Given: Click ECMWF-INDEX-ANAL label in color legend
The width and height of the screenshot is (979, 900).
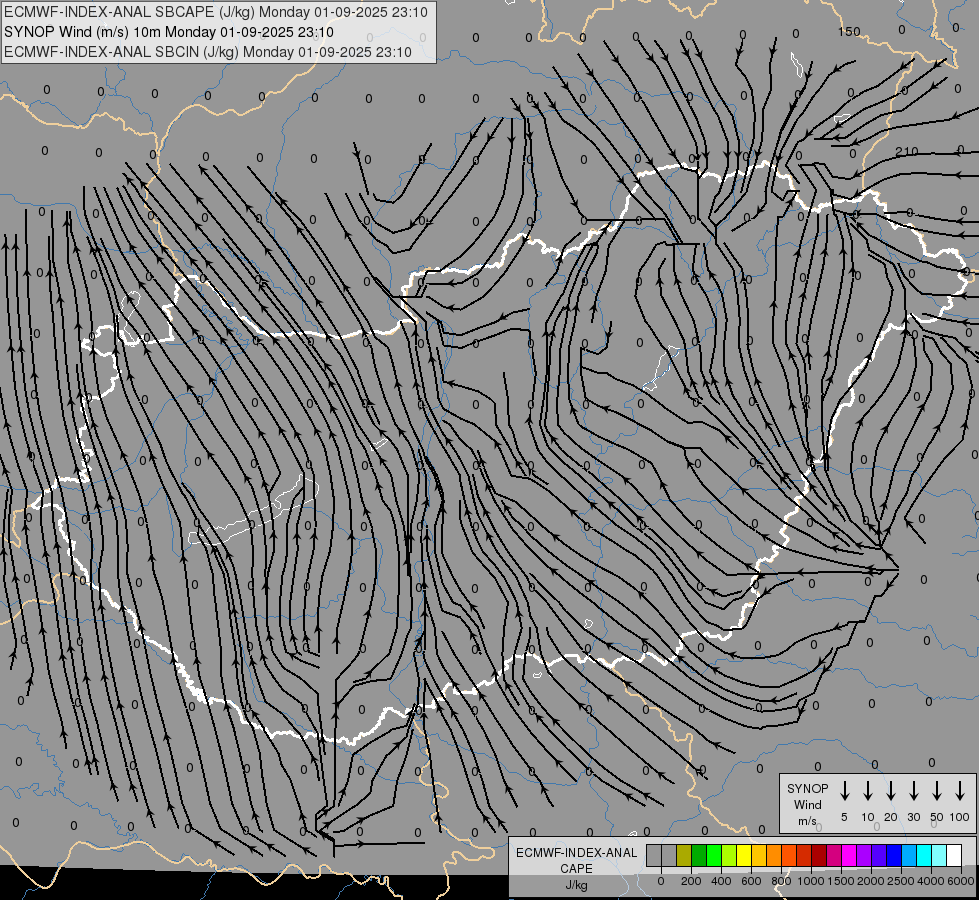Looking at the screenshot, I should [576, 853].
